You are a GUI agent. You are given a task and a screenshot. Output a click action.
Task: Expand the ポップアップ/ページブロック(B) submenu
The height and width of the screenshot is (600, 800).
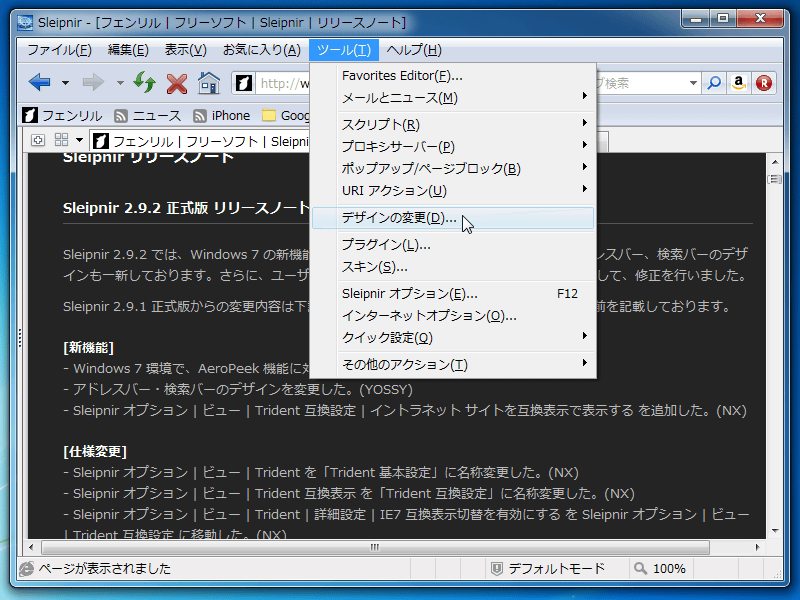(x=453, y=168)
